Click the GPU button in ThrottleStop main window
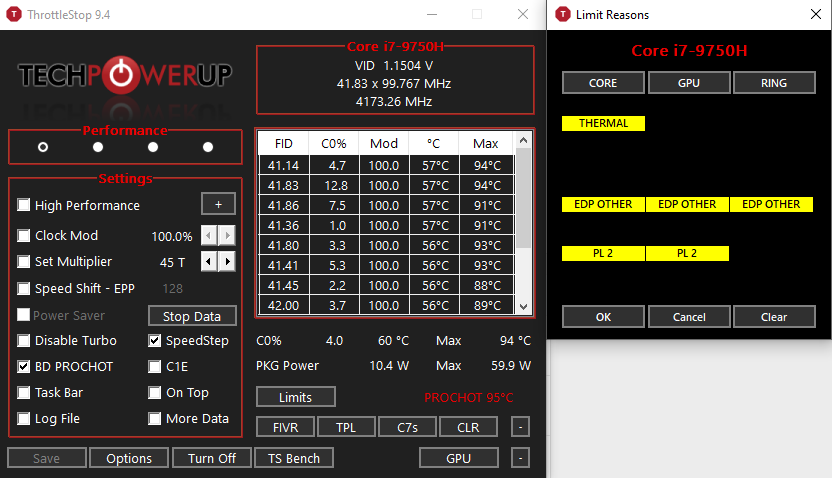The height and width of the screenshot is (478, 832). (458, 458)
